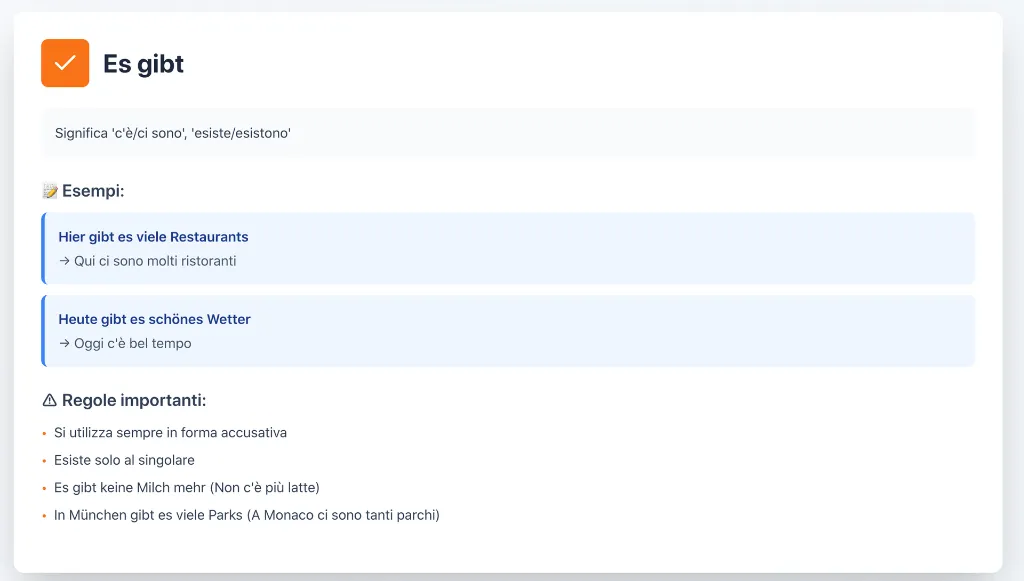Click rule 'Esiste solo al singolare'
Screen dimensions: 1024x581
point(124,460)
